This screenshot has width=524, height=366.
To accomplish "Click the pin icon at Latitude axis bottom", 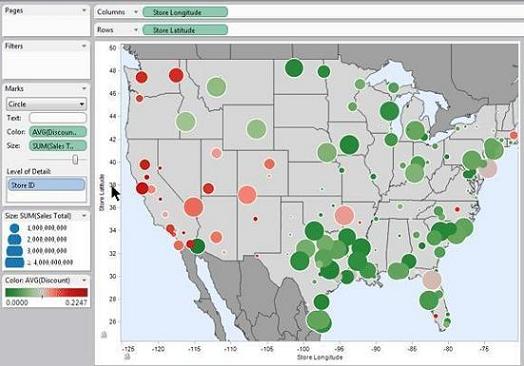I will tap(104, 334).
